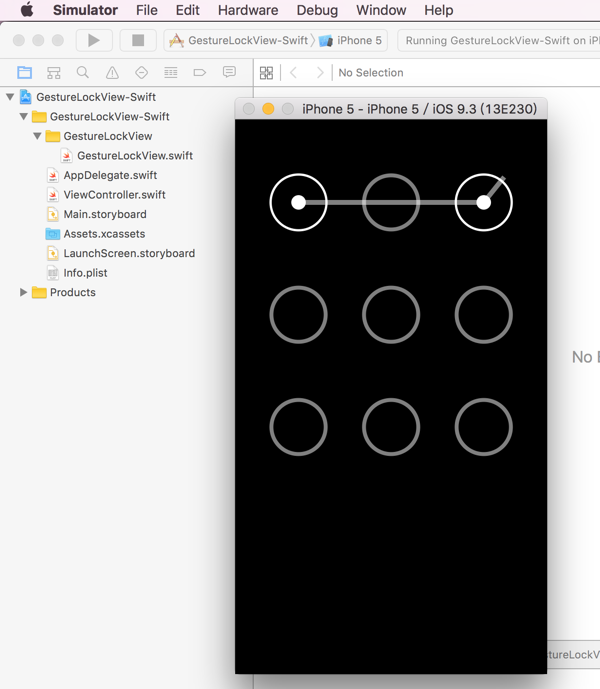Screen dimensions: 600x689
Task: Show the Find navigator
Action: (83, 73)
